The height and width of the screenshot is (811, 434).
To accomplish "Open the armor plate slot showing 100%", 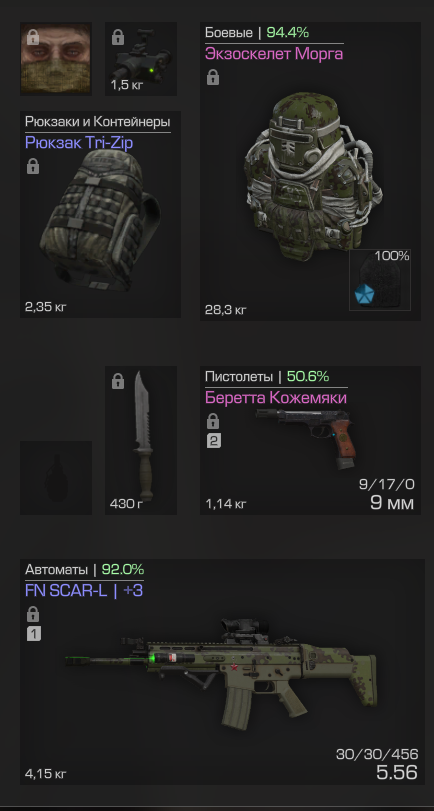I will (x=380, y=280).
